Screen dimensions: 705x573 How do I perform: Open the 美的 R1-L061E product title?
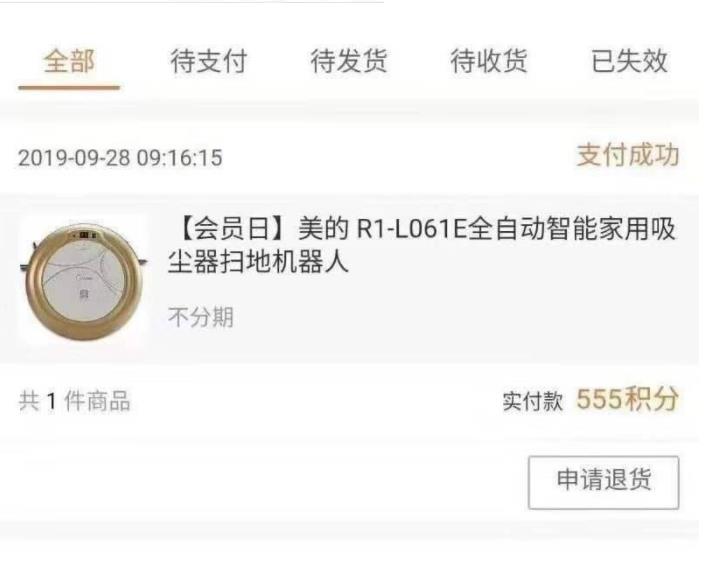[x=421, y=245]
